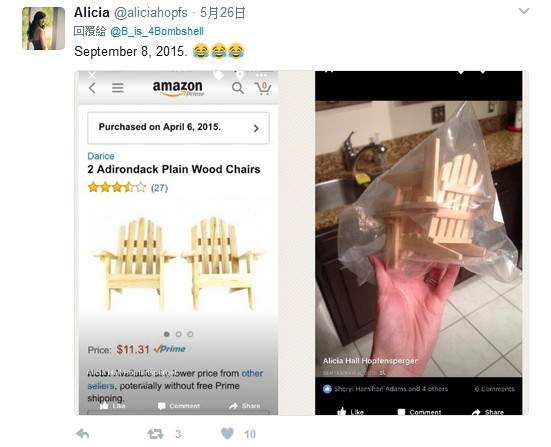Select second image carousel dot

click(x=179, y=334)
